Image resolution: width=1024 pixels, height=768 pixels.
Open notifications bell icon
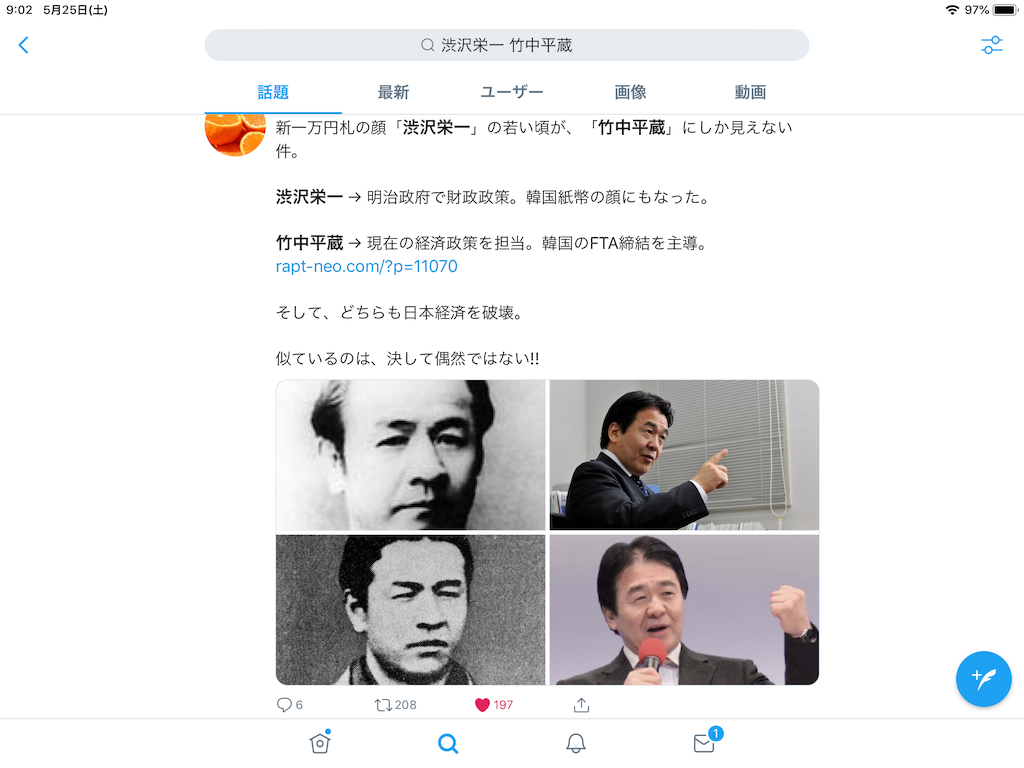[x=575, y=743]
